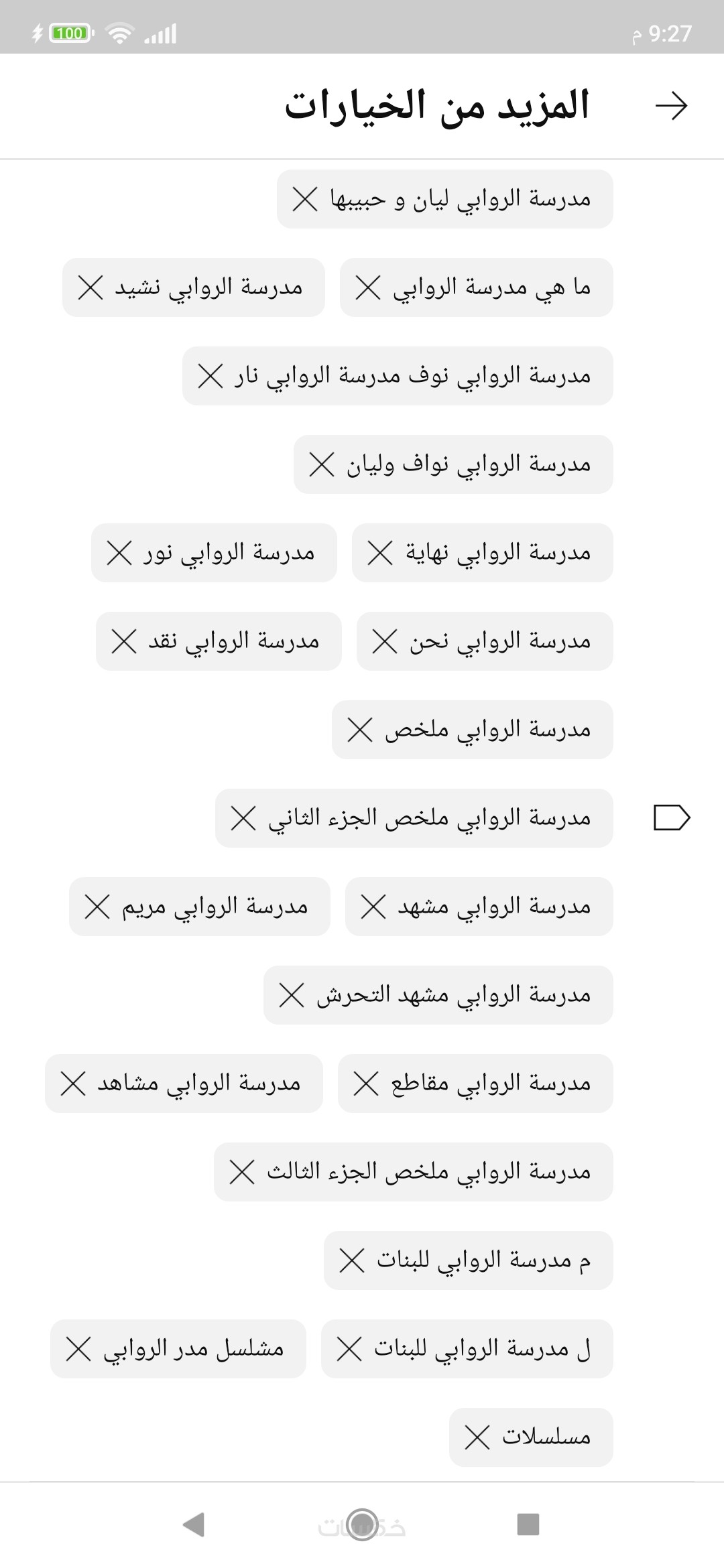Remove the 'مشلسل مدر الروابي' tag
Viewport: 724px width, 1568px height.
(x=78, y=1348)
